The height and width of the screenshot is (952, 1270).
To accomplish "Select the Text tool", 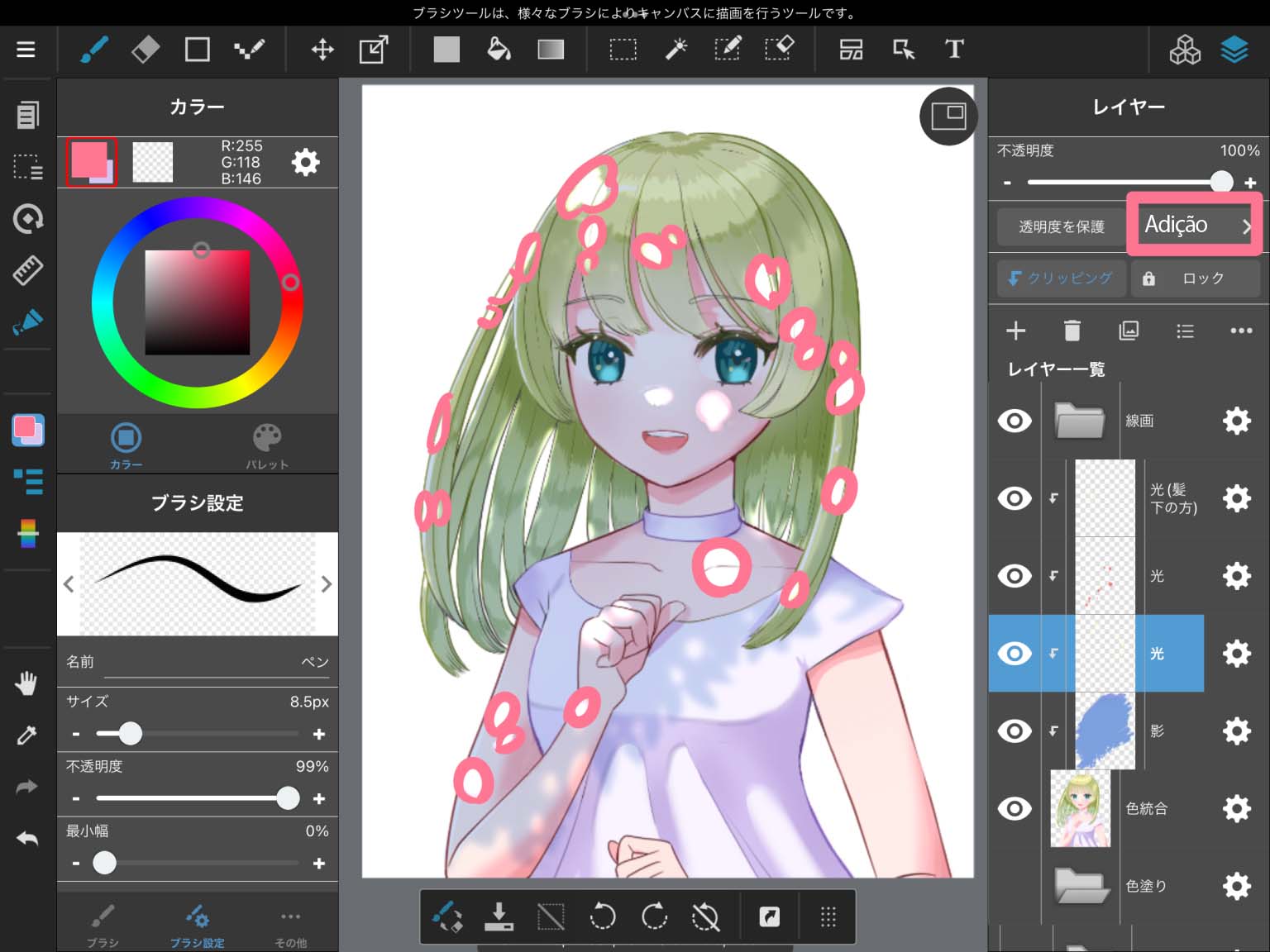I will click(954, 50).
